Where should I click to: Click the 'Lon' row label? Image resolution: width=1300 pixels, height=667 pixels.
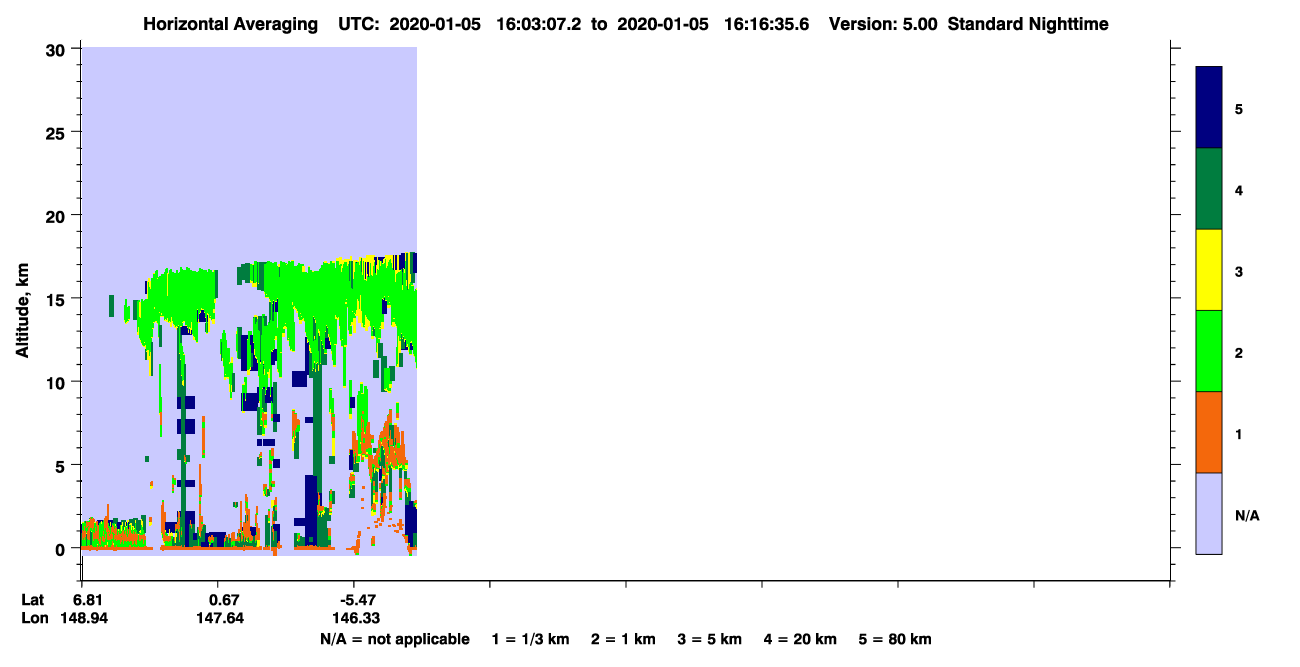(x=33, y=618)
